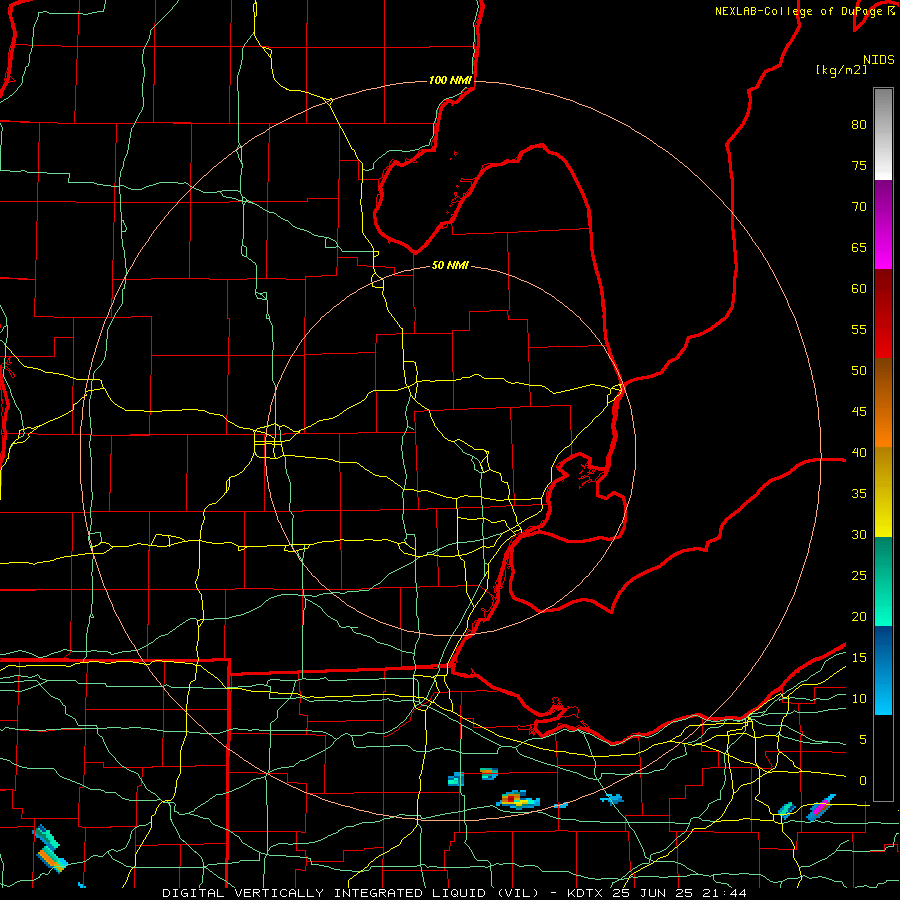Viewport: 900px width, 900px height.
Task: Click the "5" value on the VIL scale
Action: (863, 740)
